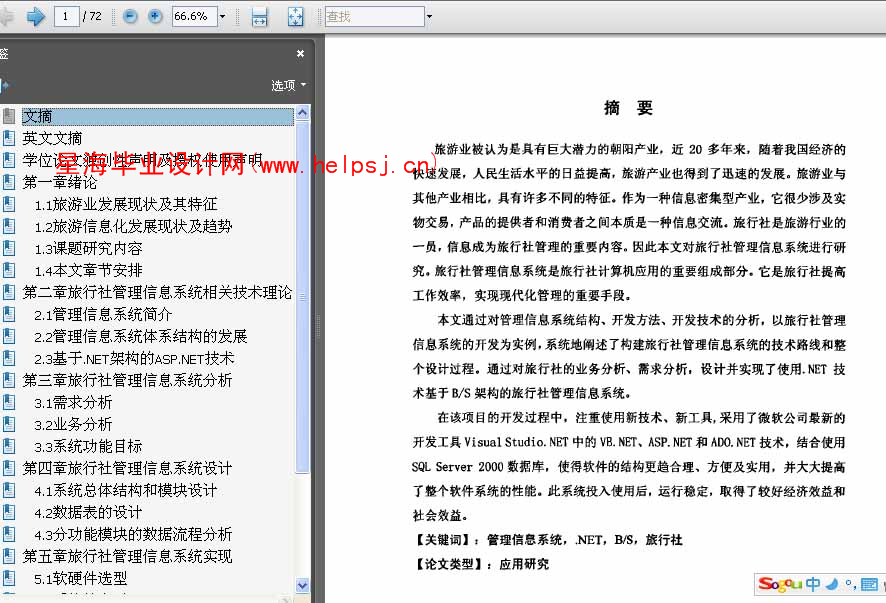This screenshot has height=603, width=886.
Task: Open 第三章旅行社管理信息系统分析 bookmark
Action: pyautogui.click(x=127, y=381)
